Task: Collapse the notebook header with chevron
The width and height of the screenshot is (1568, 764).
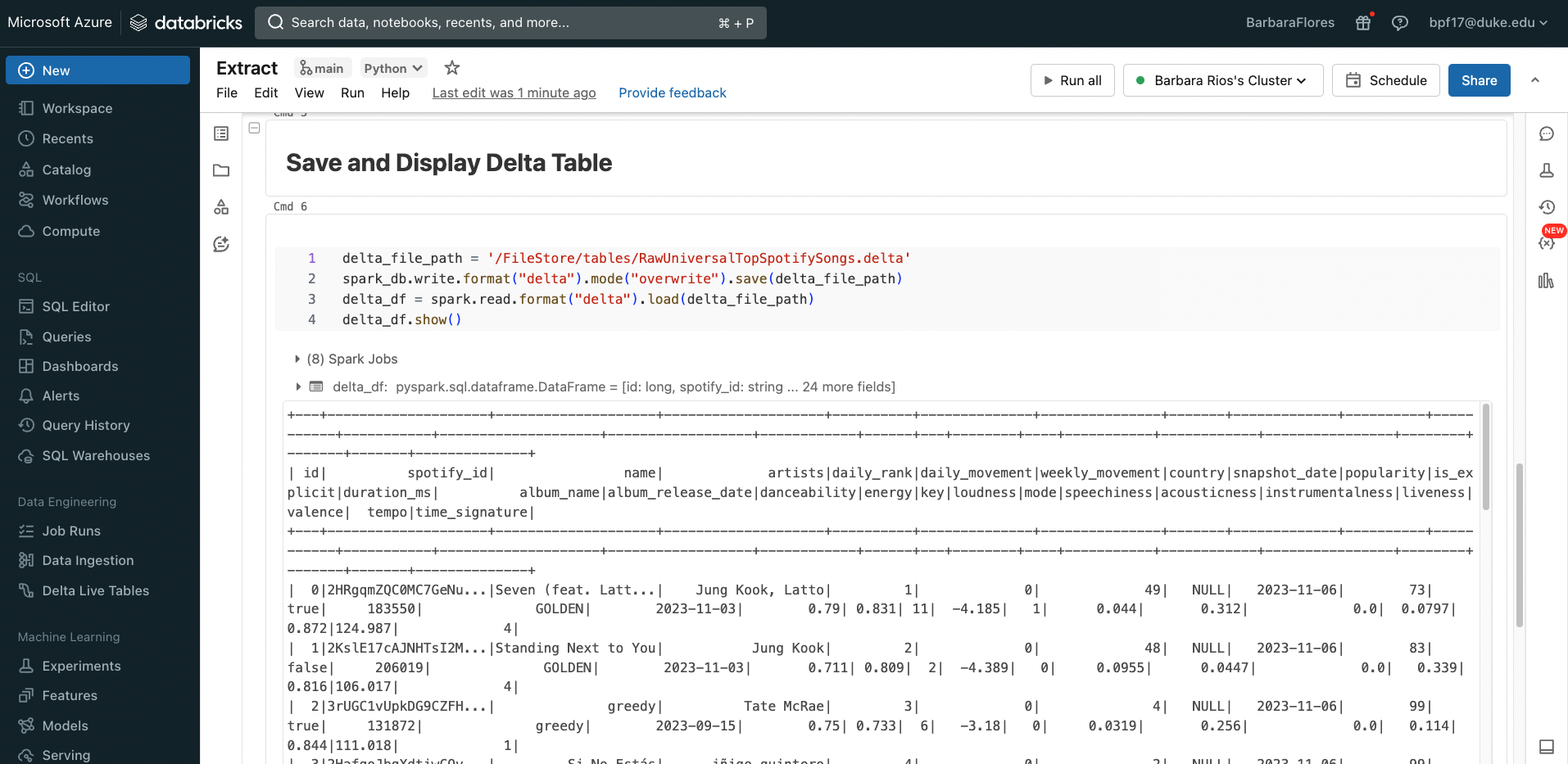Action: coord(1535,80)
